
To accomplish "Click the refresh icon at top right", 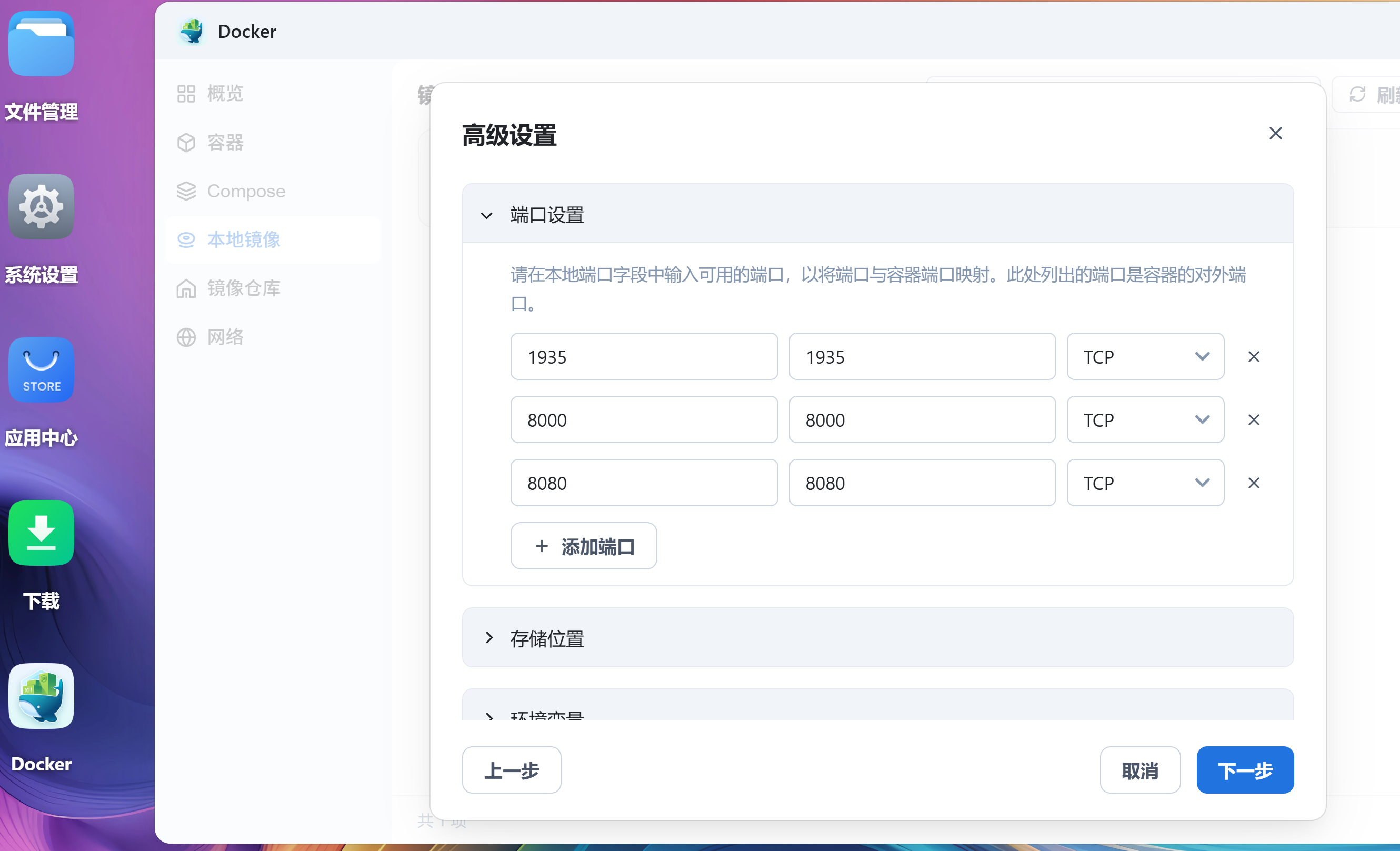I will coord(1358,94).
